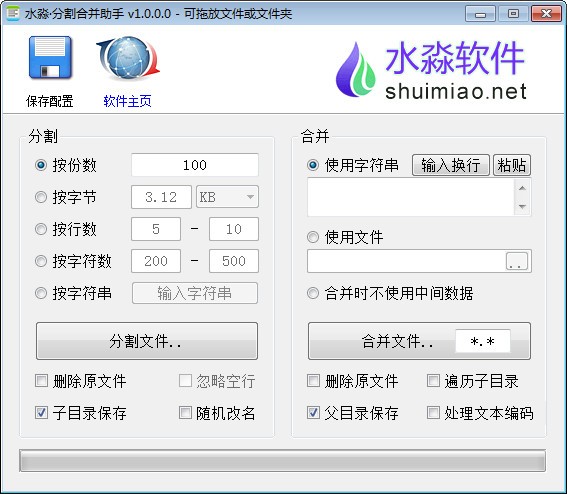Viewport: 567px width, 494px height.
Task: Expand the KB unit dropdown
Action: [227, 197]
